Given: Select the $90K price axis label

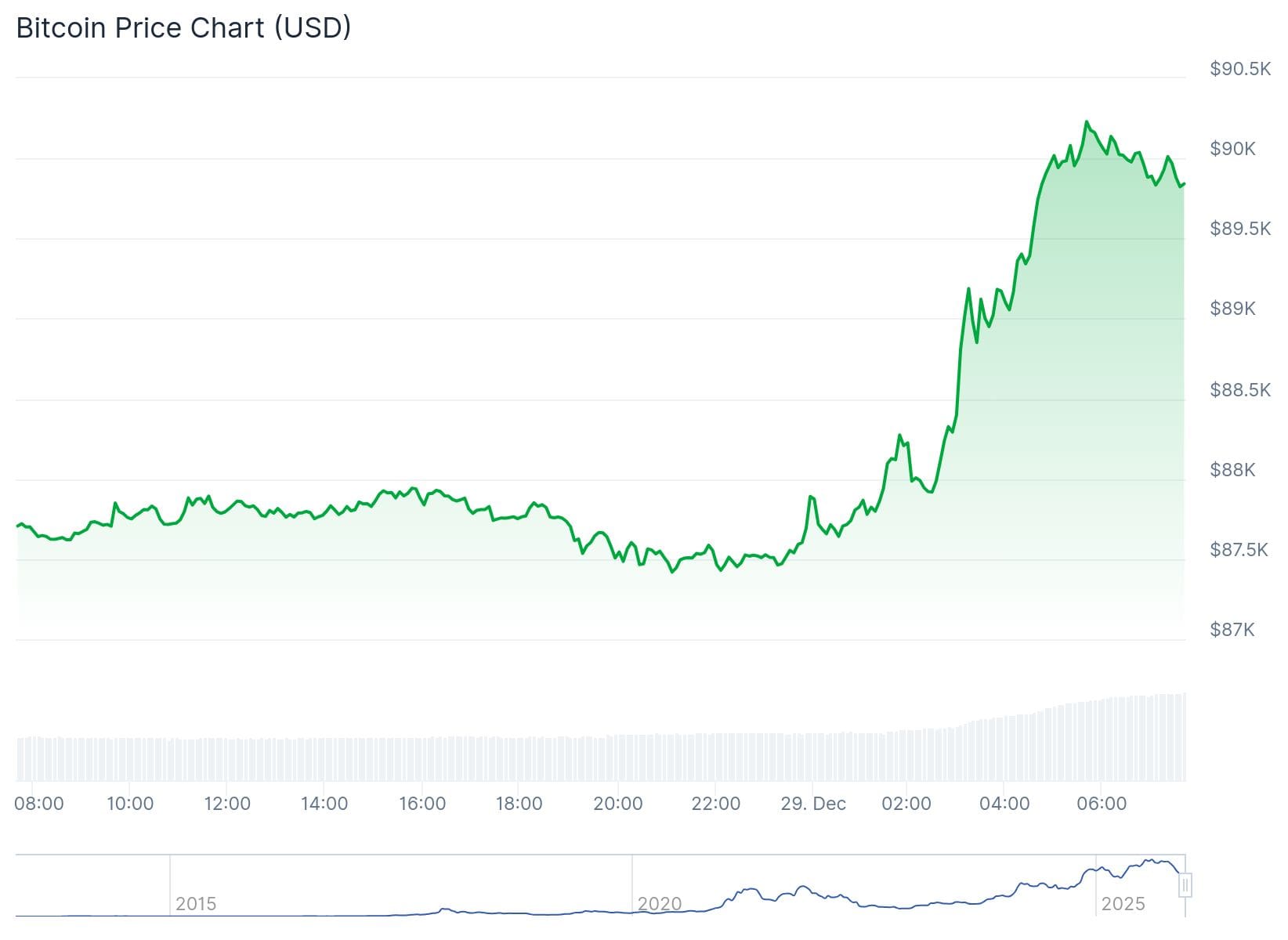Looking at the screenshot, I should (1232, 149).
